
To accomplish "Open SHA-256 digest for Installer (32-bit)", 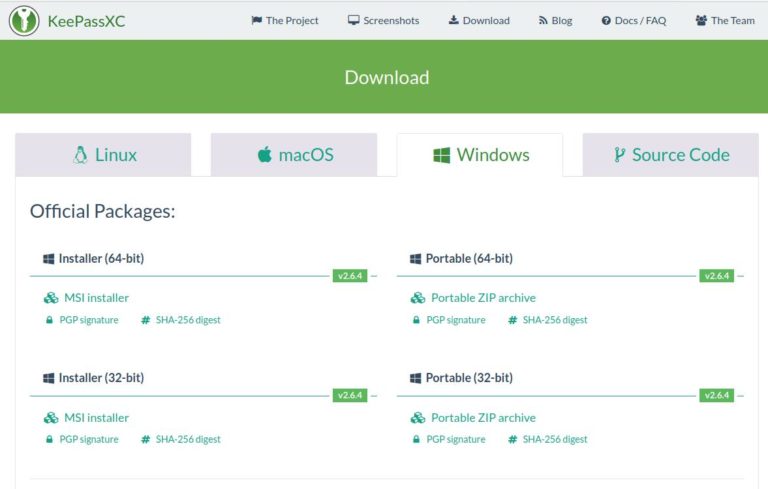I will [x=188, y=440].
